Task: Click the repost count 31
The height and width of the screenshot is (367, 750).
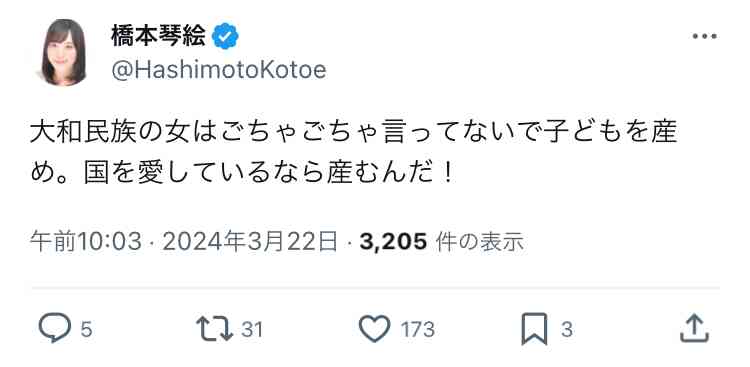Action: 252,330
